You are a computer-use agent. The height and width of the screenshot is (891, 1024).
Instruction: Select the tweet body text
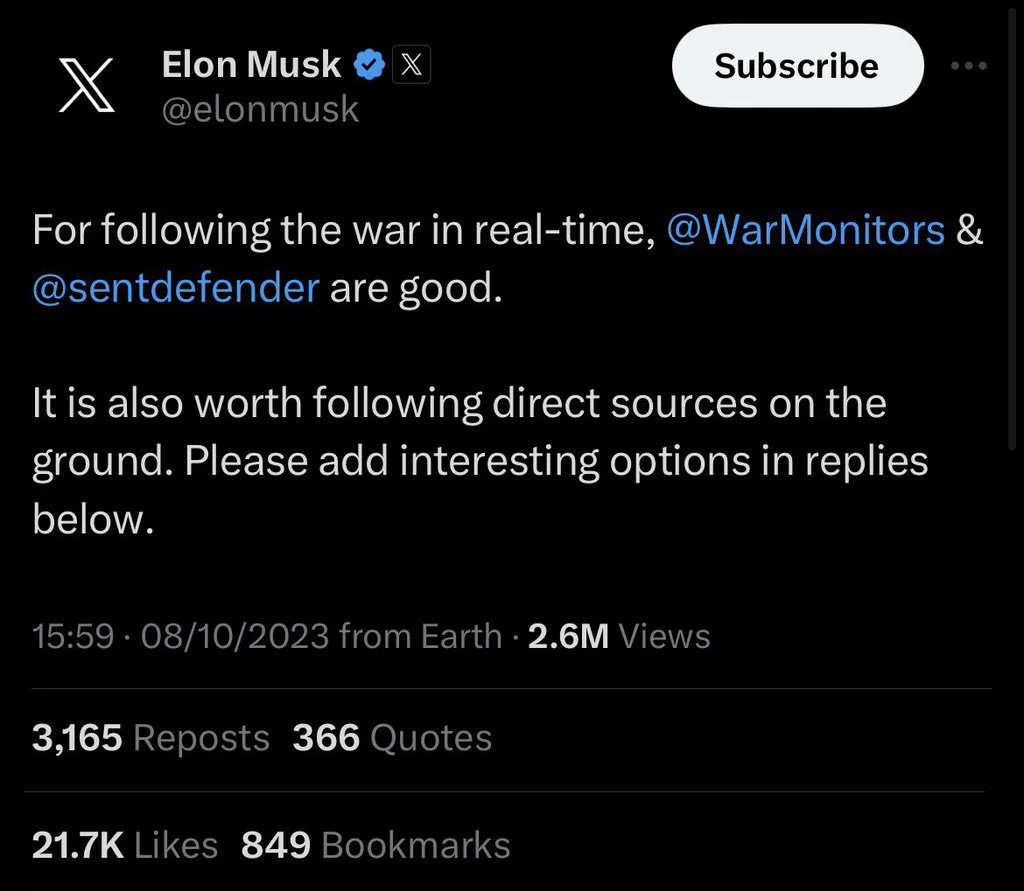click(x=450, y=403)
